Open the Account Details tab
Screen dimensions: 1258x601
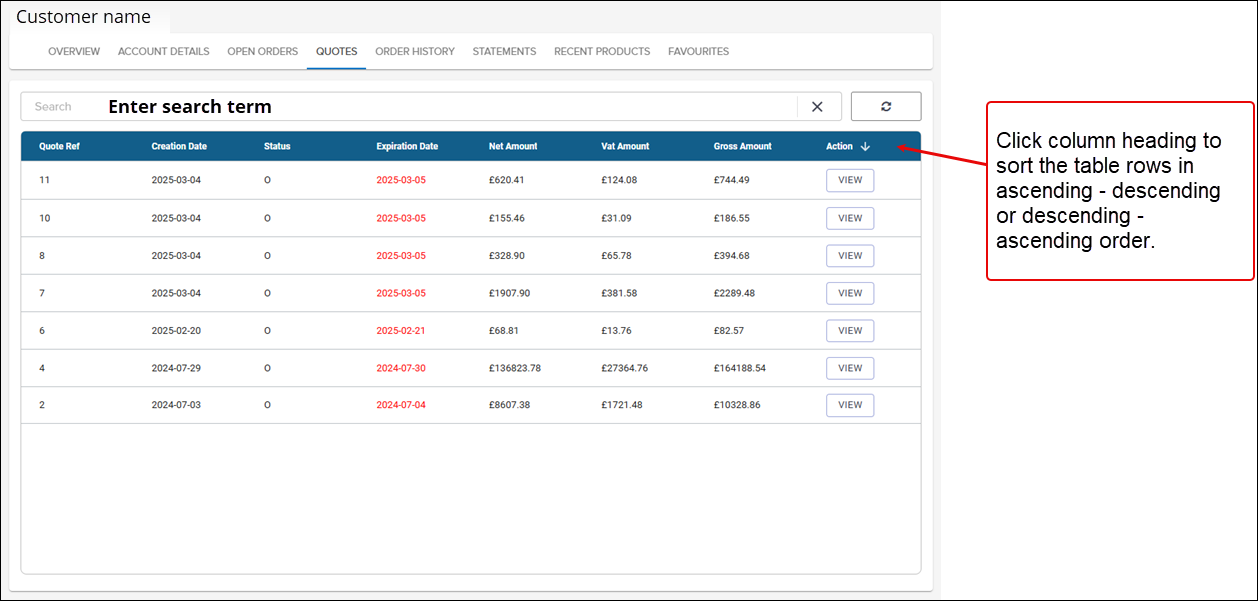pyautogui.click(x=164, y=52)
